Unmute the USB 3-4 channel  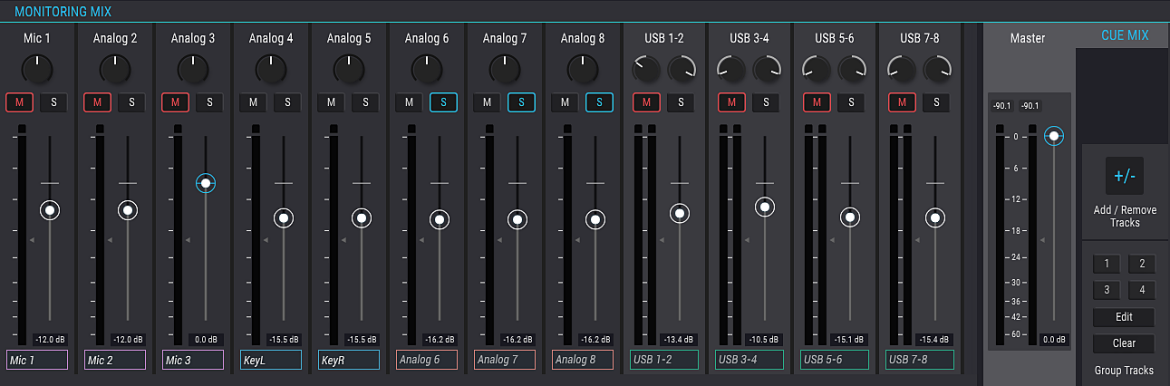(x=731, y=102)
